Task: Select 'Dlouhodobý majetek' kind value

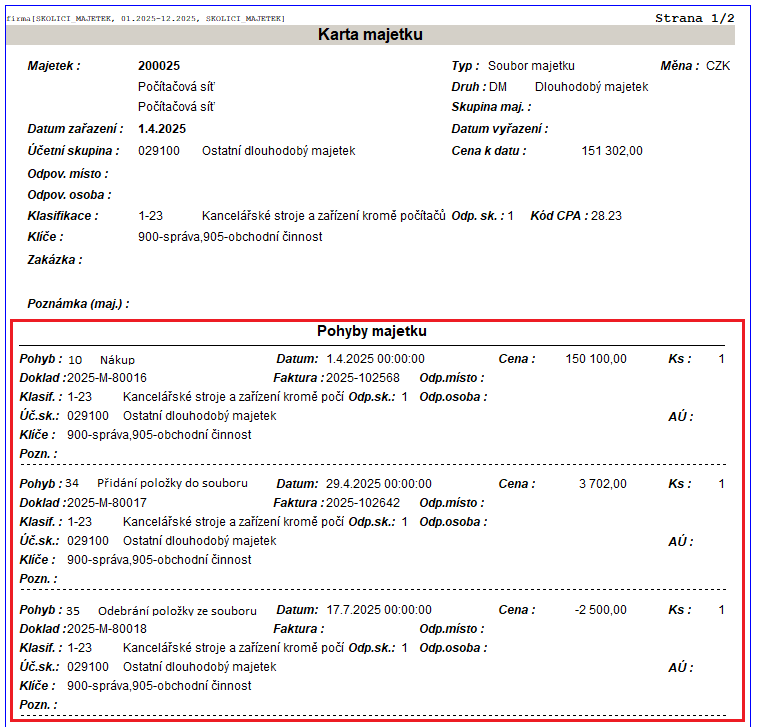Action: 591,87
